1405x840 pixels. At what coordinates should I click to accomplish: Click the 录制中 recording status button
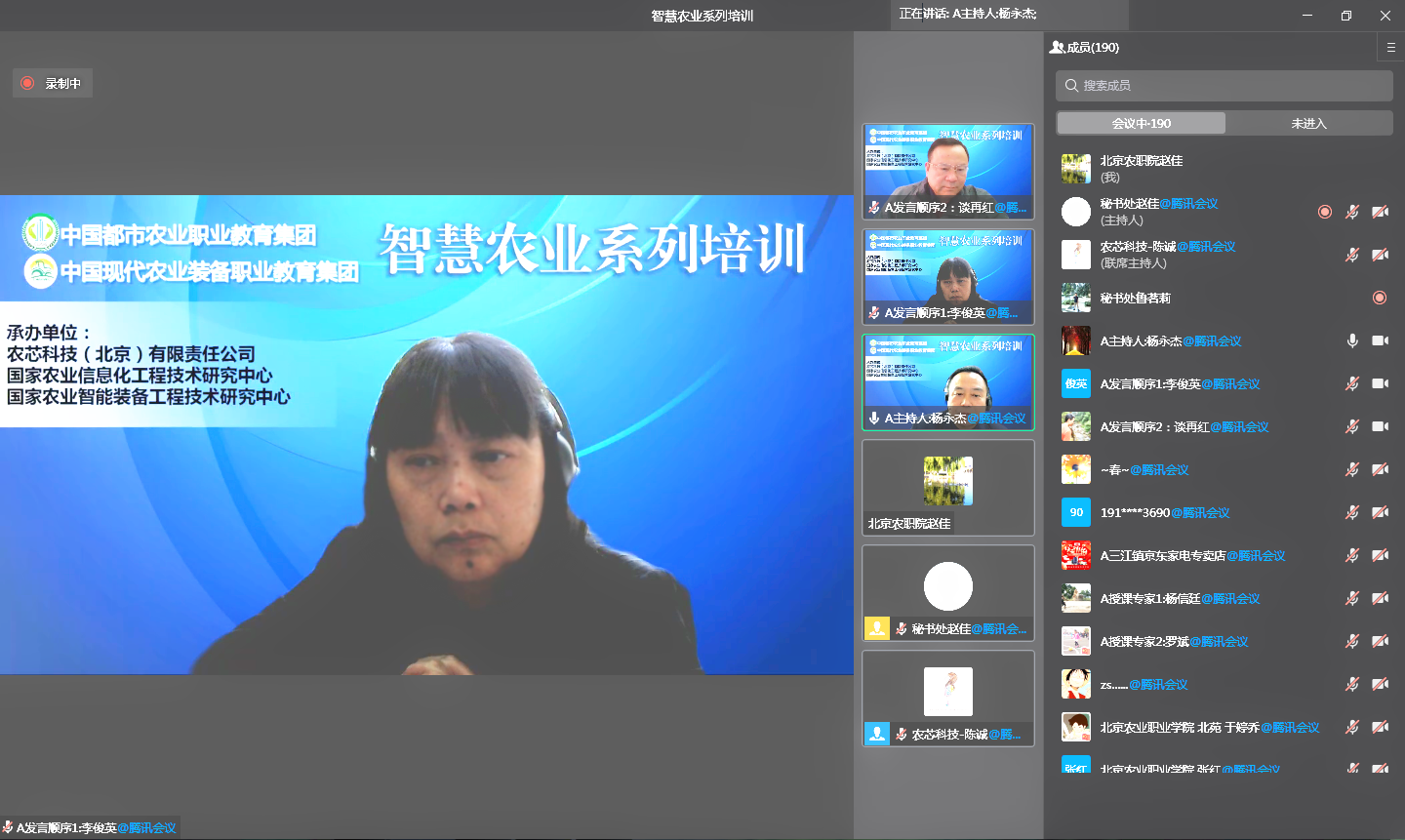pos(54,83)
